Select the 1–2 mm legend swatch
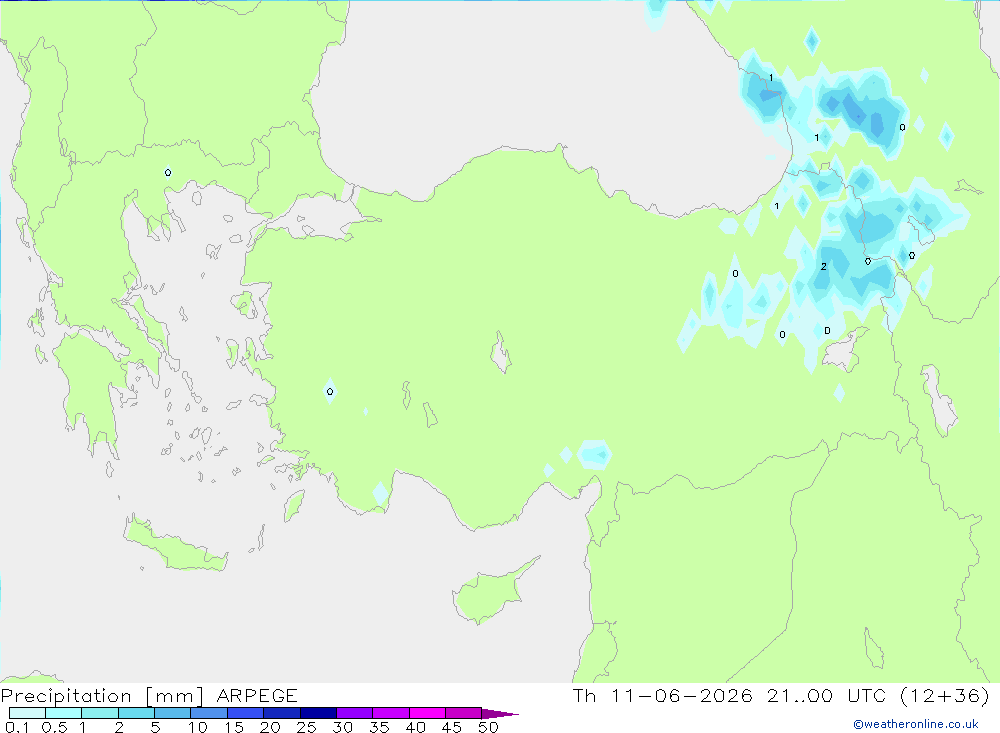 (x=100, y=713)
